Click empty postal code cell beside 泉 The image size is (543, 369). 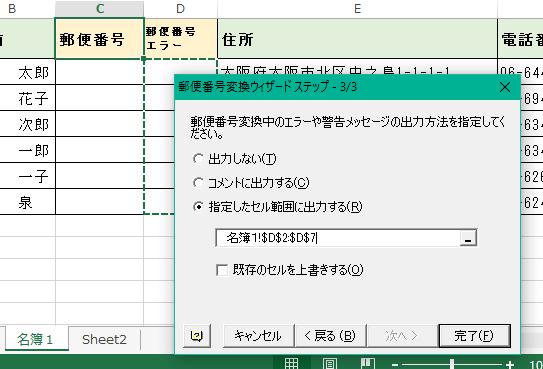(x=99, y=202)
